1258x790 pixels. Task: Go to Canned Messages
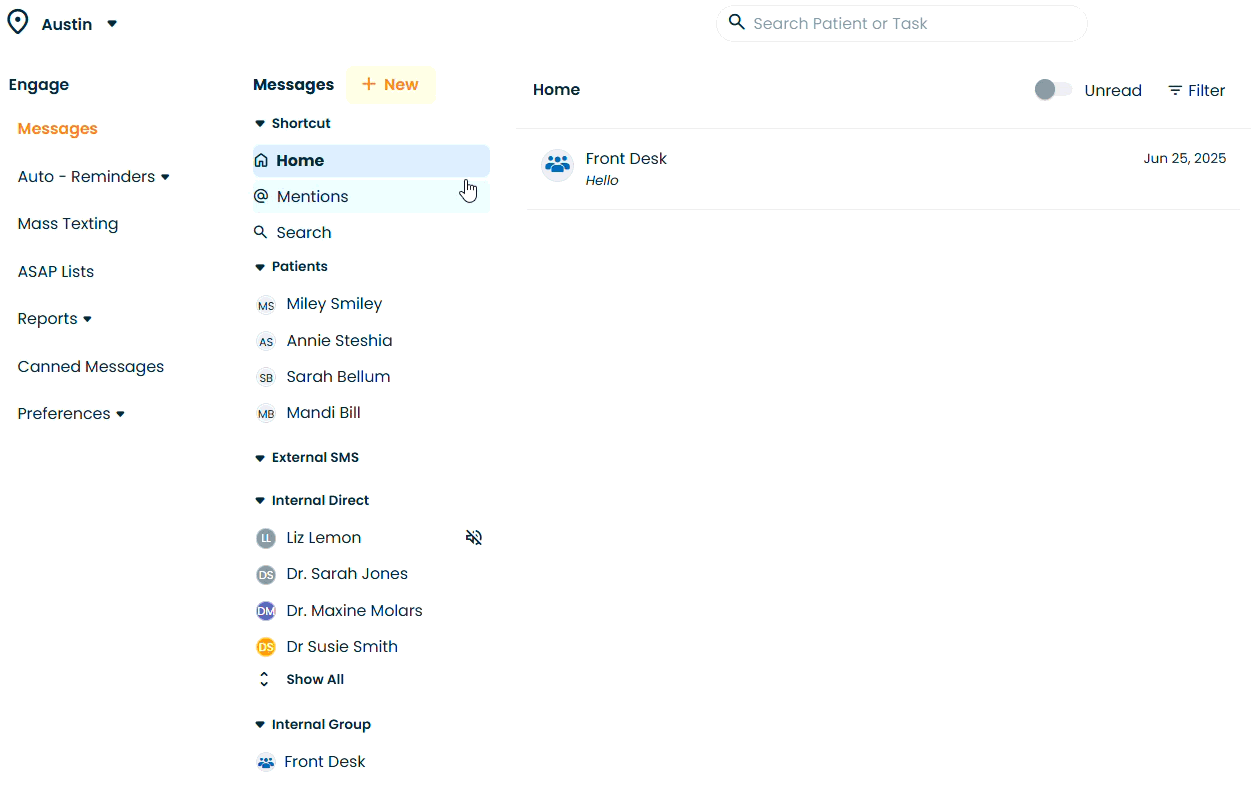[91, 367]
